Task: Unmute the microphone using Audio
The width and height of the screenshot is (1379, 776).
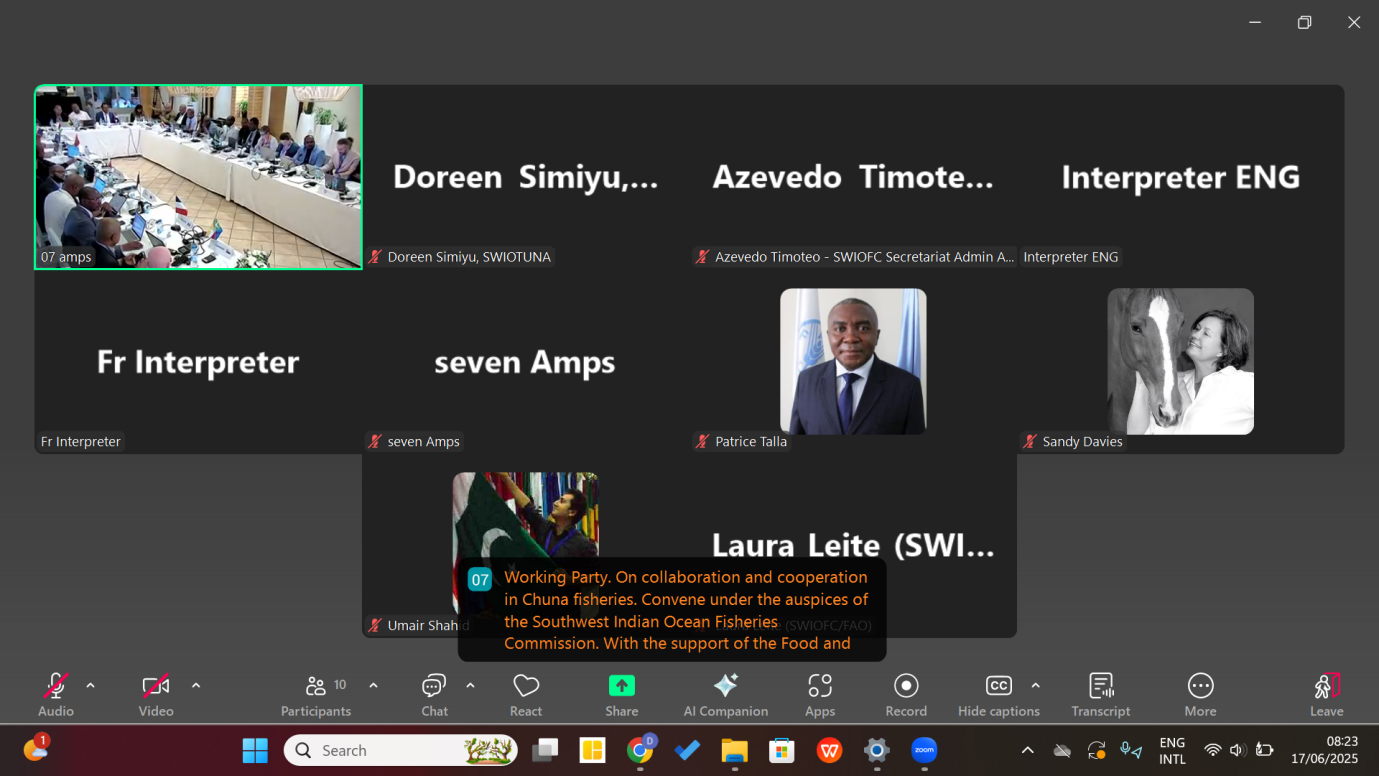Action: 56,693
